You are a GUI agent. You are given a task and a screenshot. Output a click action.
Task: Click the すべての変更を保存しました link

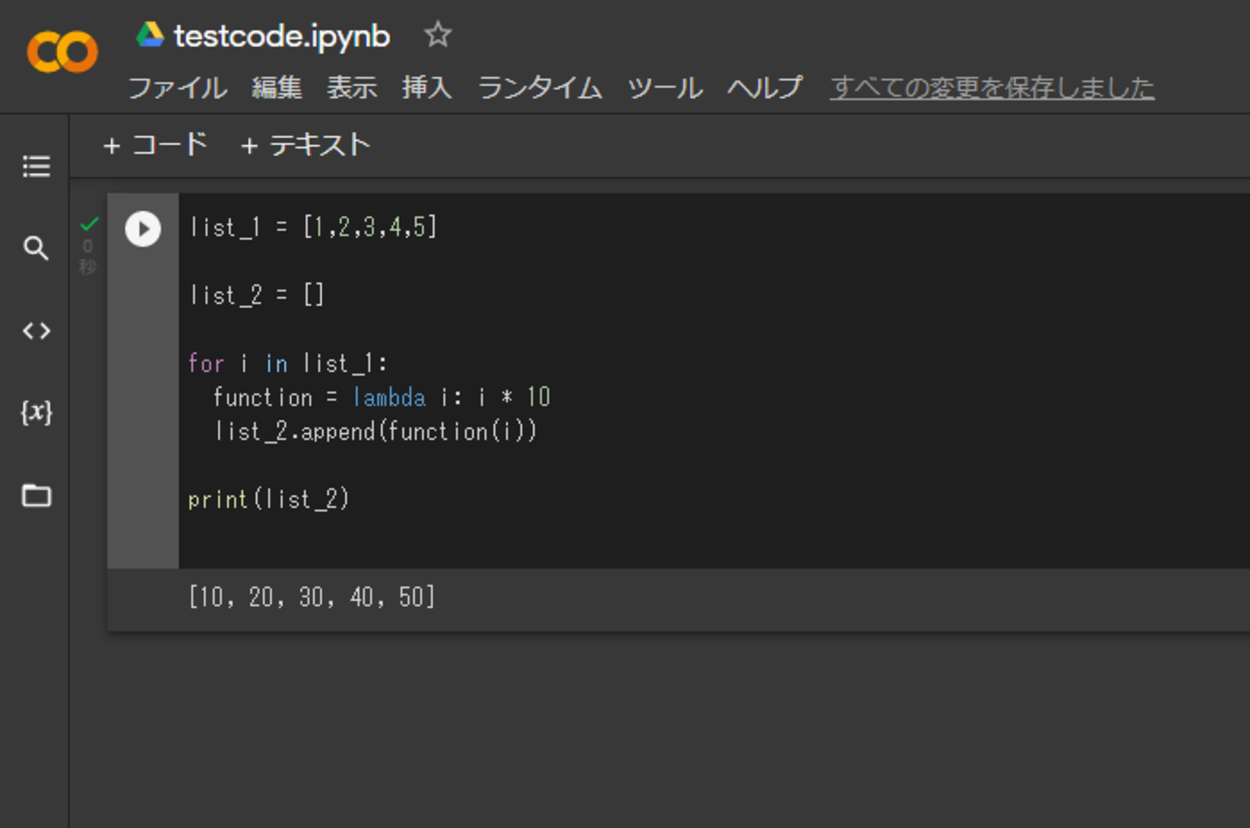pos(992,88)
